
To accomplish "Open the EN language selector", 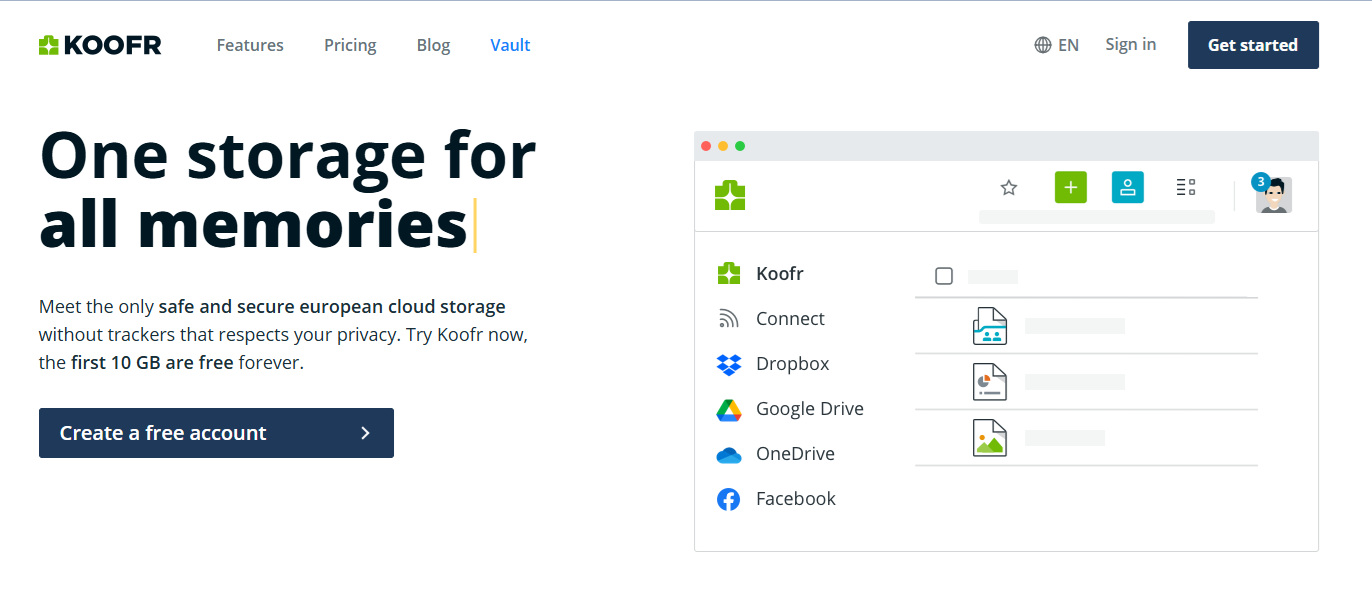I will click(x=1057, y=45).
